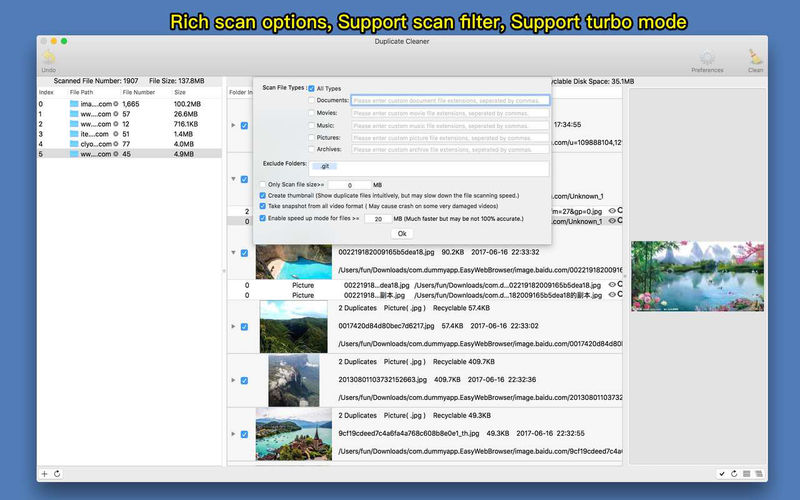Click the small circle icon in the 45-files row
This screenshot has height=500, width=800.
pyautogui.click(x=116, y=154)
